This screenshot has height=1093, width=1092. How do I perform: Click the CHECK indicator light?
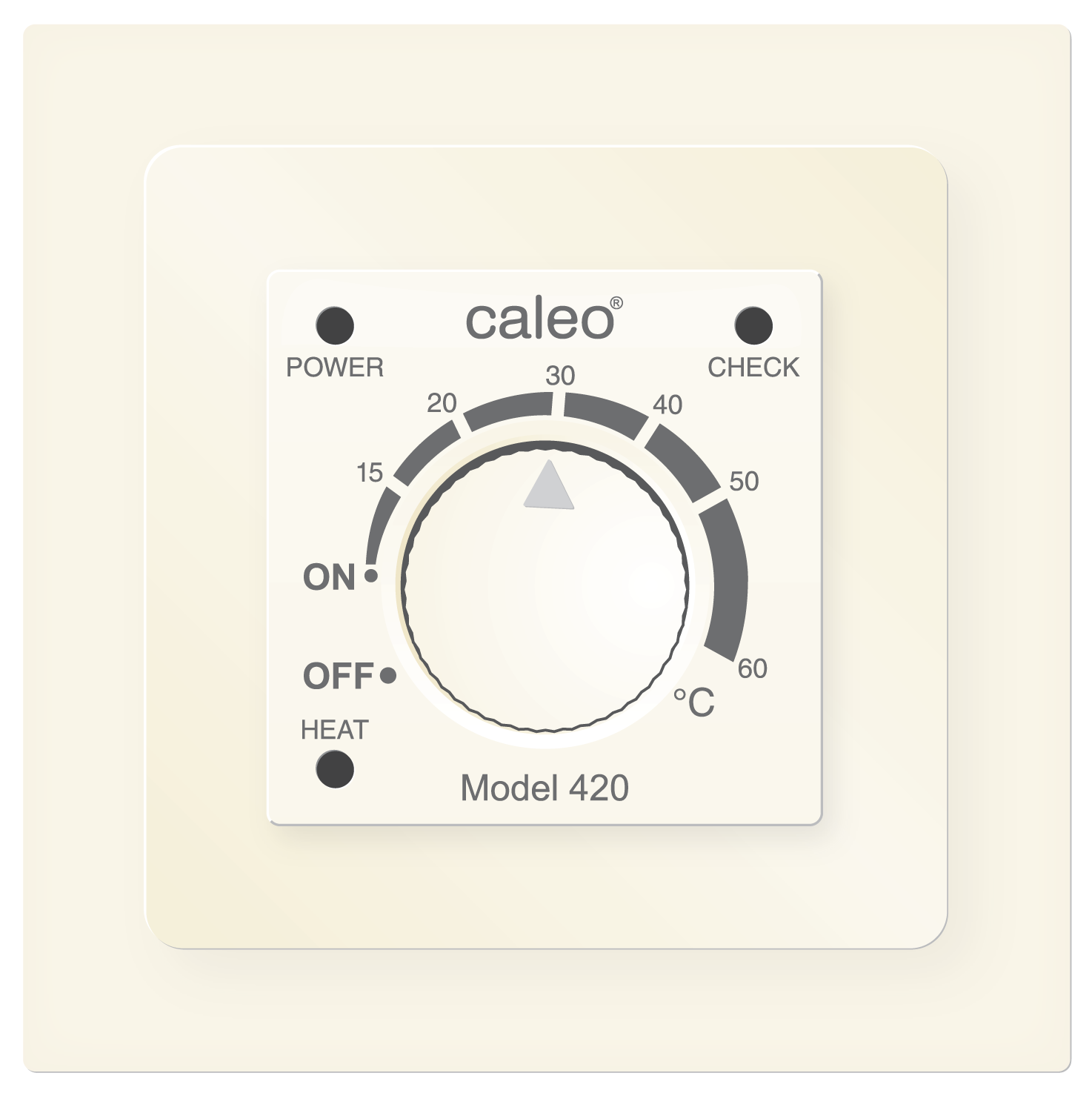[x=753, y=325]
